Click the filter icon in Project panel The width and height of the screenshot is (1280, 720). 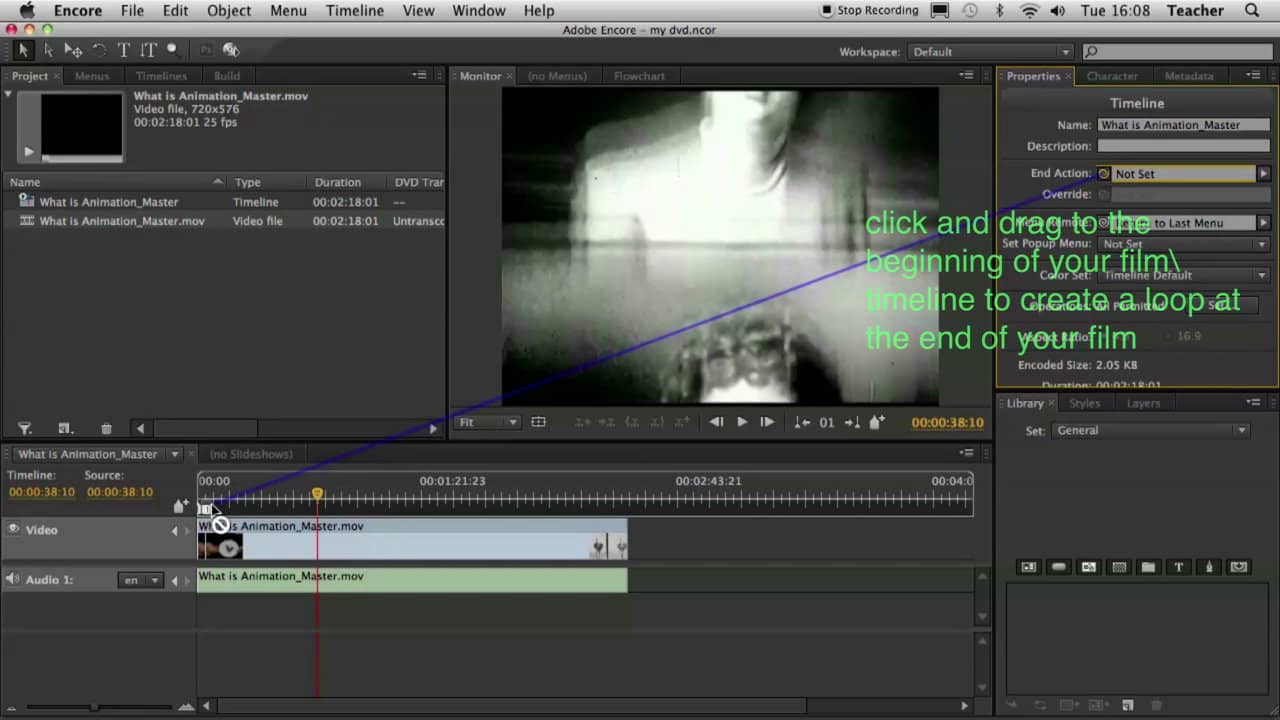click(x=25, y=428)
